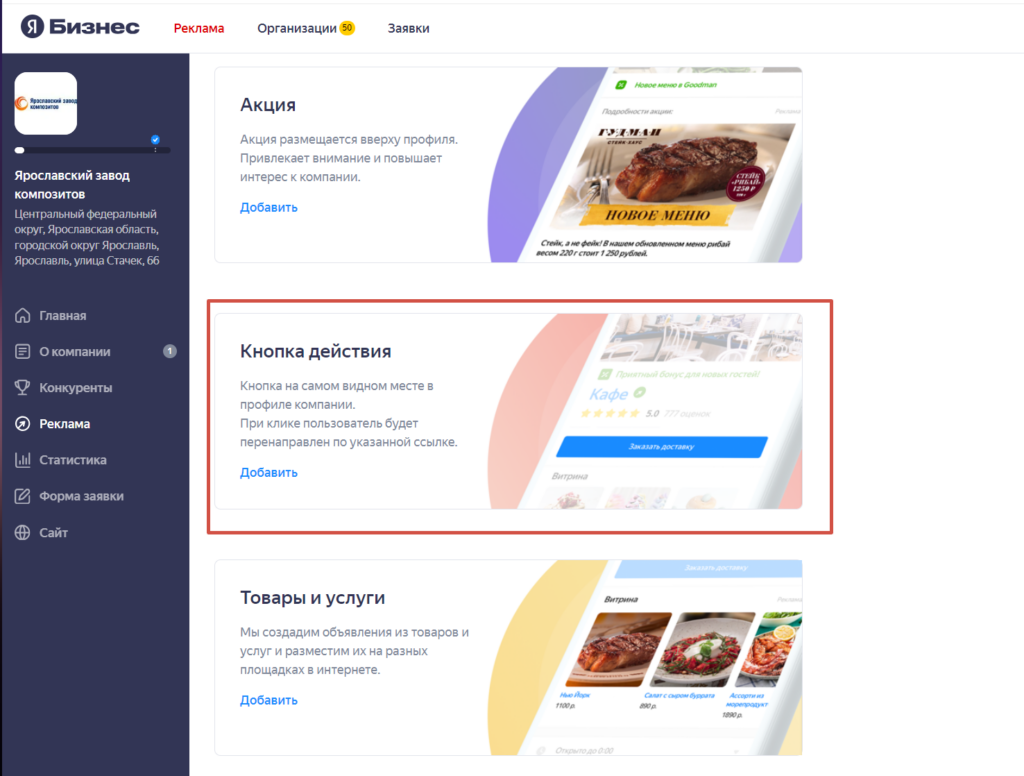Click the О компании document icon
This screenshot has width=1024, height=776.
[x=22, y=351]
